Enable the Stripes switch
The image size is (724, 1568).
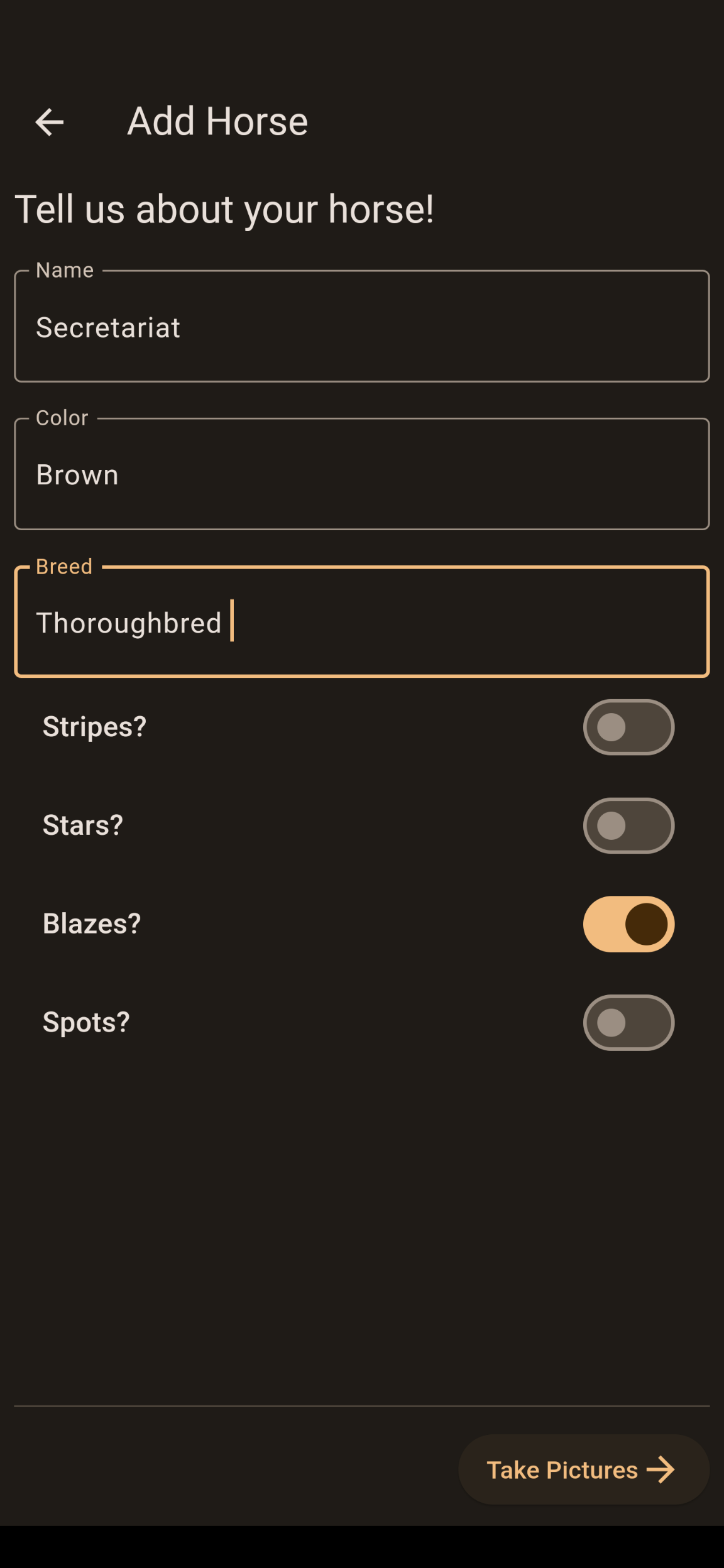(628, 727)
